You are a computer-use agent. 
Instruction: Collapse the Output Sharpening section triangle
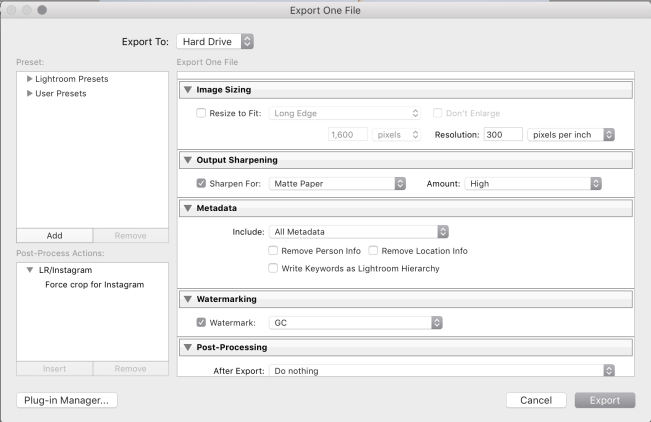(x=188, y=160)
